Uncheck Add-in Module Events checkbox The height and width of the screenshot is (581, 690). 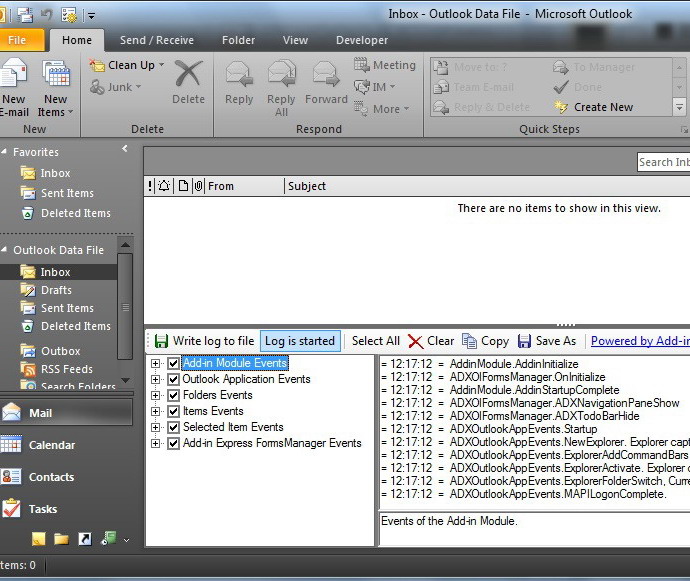pyautogui.click(x=173, y=363)
